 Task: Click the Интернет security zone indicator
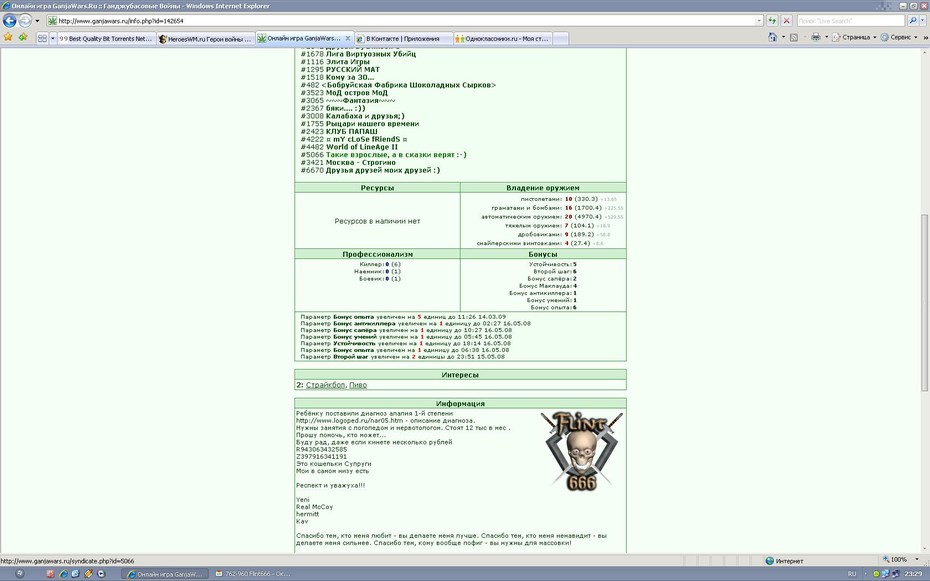784,560
